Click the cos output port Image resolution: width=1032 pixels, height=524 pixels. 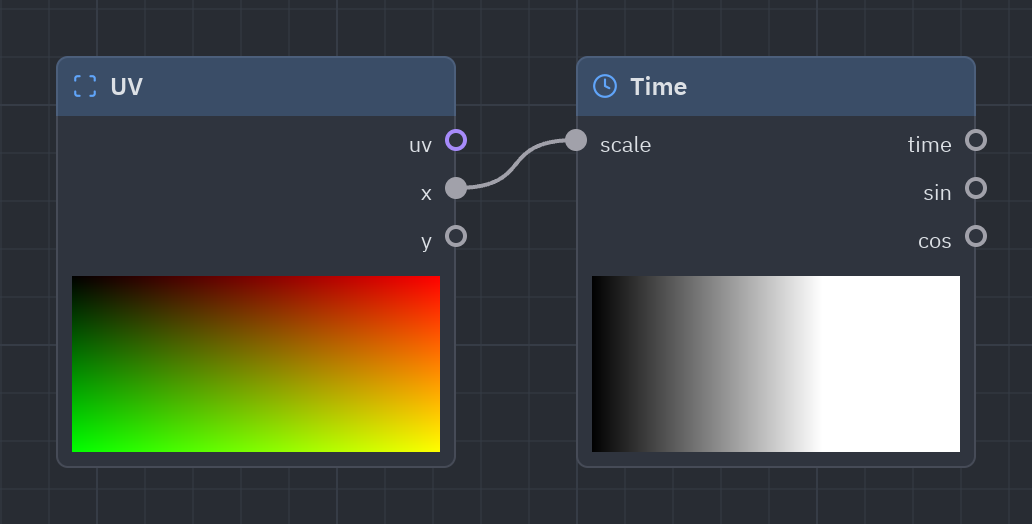[976, 236]
